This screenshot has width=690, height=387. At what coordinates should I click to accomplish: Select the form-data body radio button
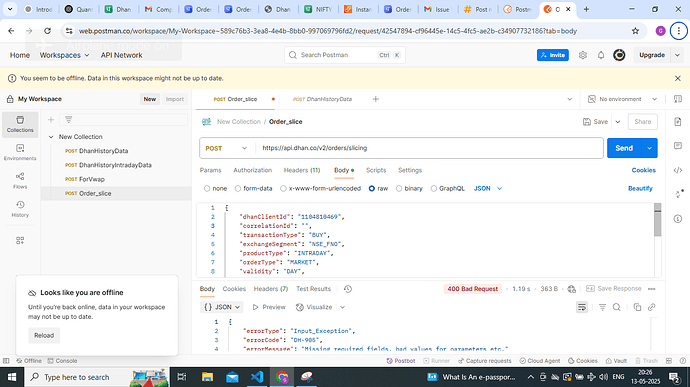[x=238, y=188]
